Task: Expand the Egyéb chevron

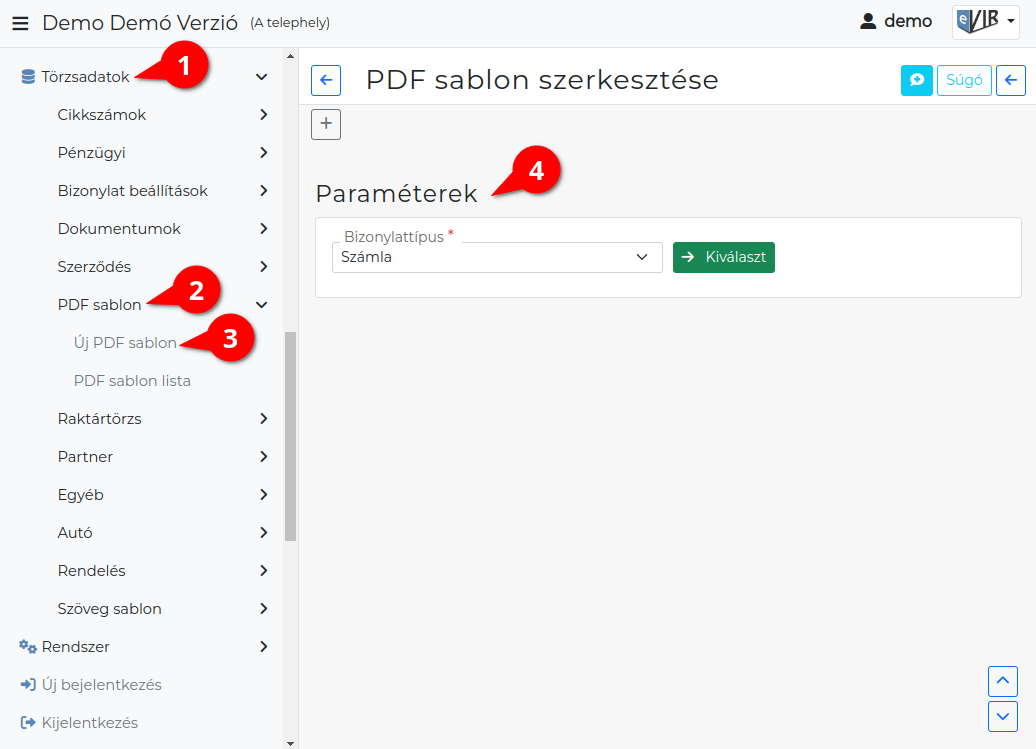Action: 264,495
